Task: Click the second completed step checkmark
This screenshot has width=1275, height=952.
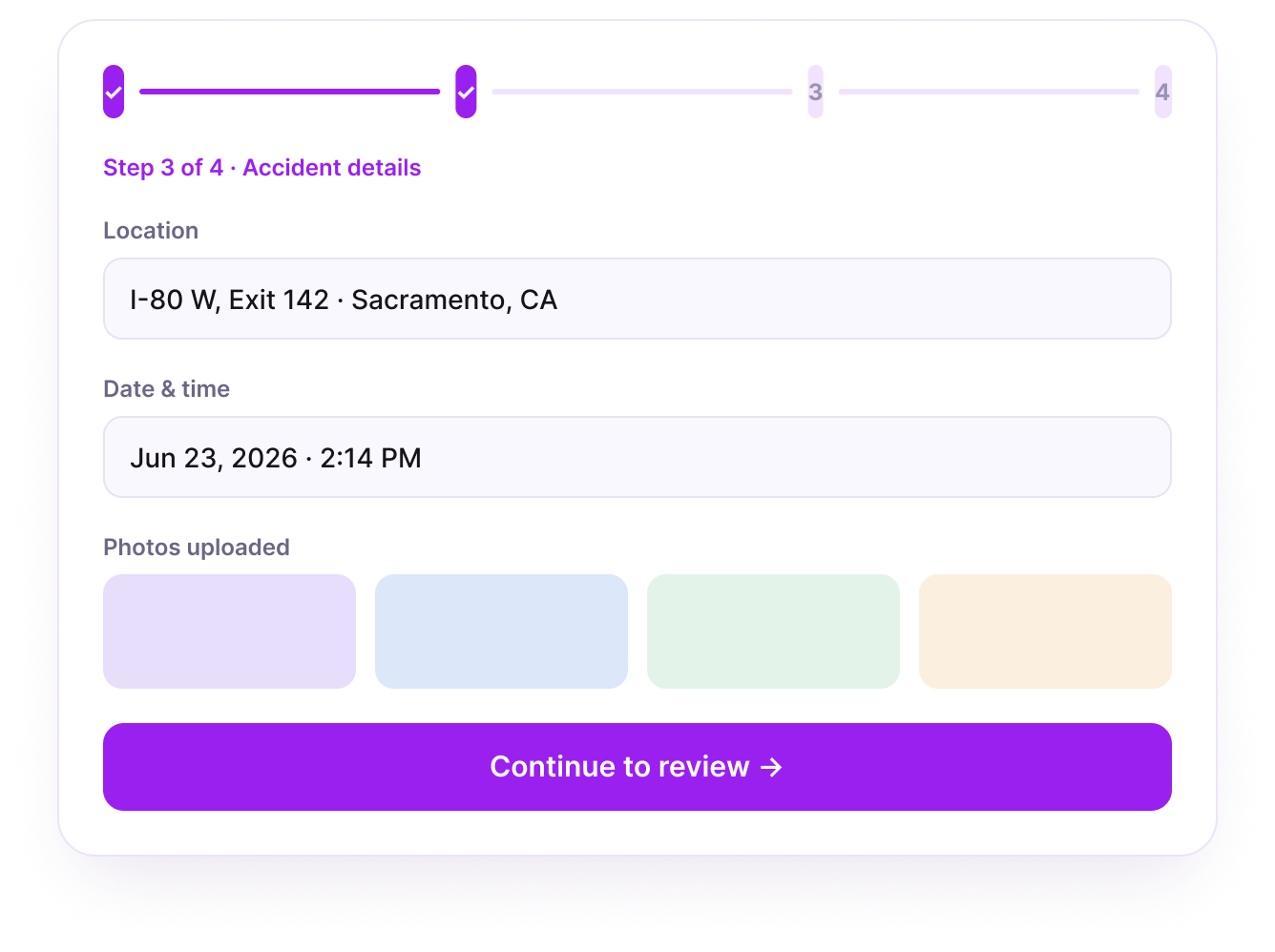Action: pyautogui.click(x=466, y=92)
